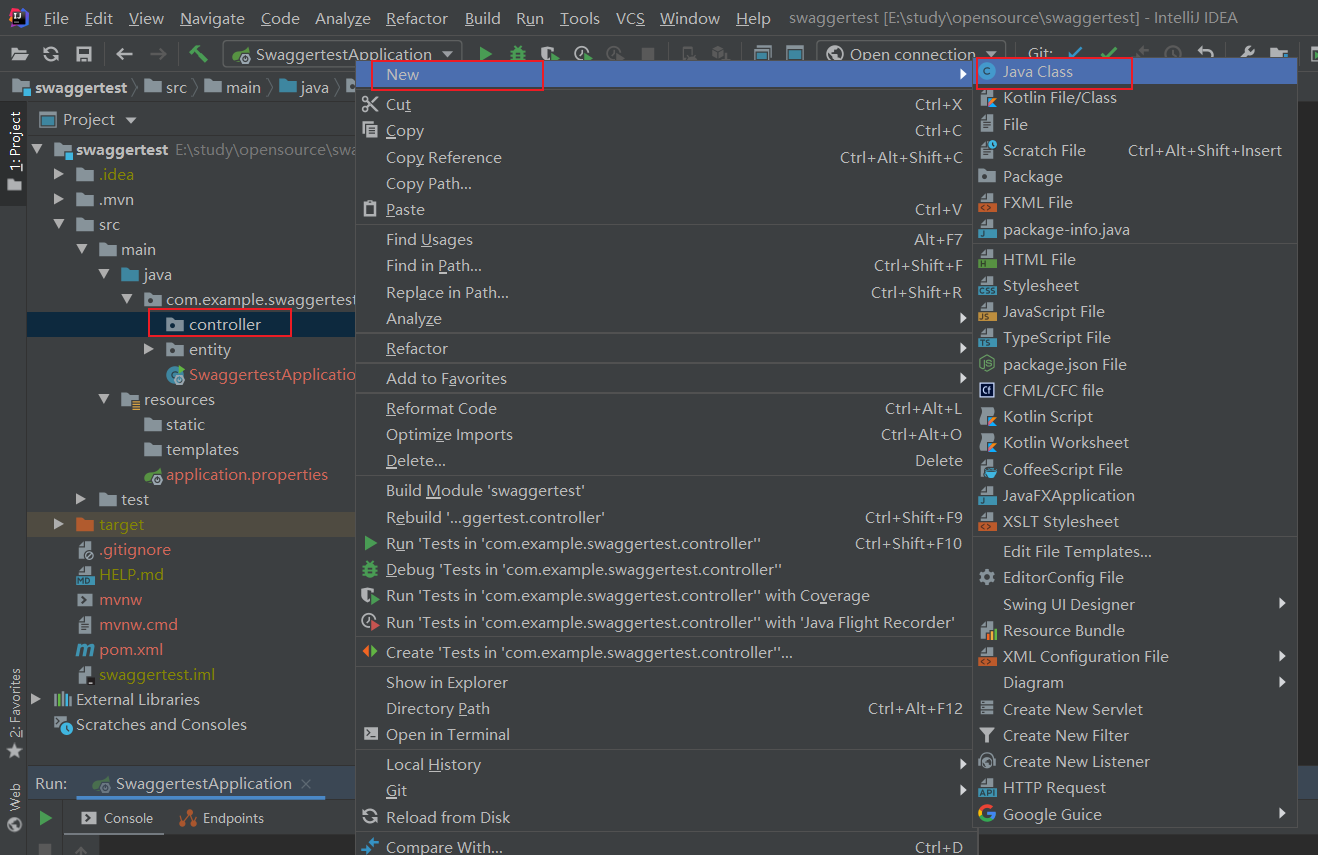Click the Build project hammer icon
The image size is (1318, 855).
coord(198,53)
